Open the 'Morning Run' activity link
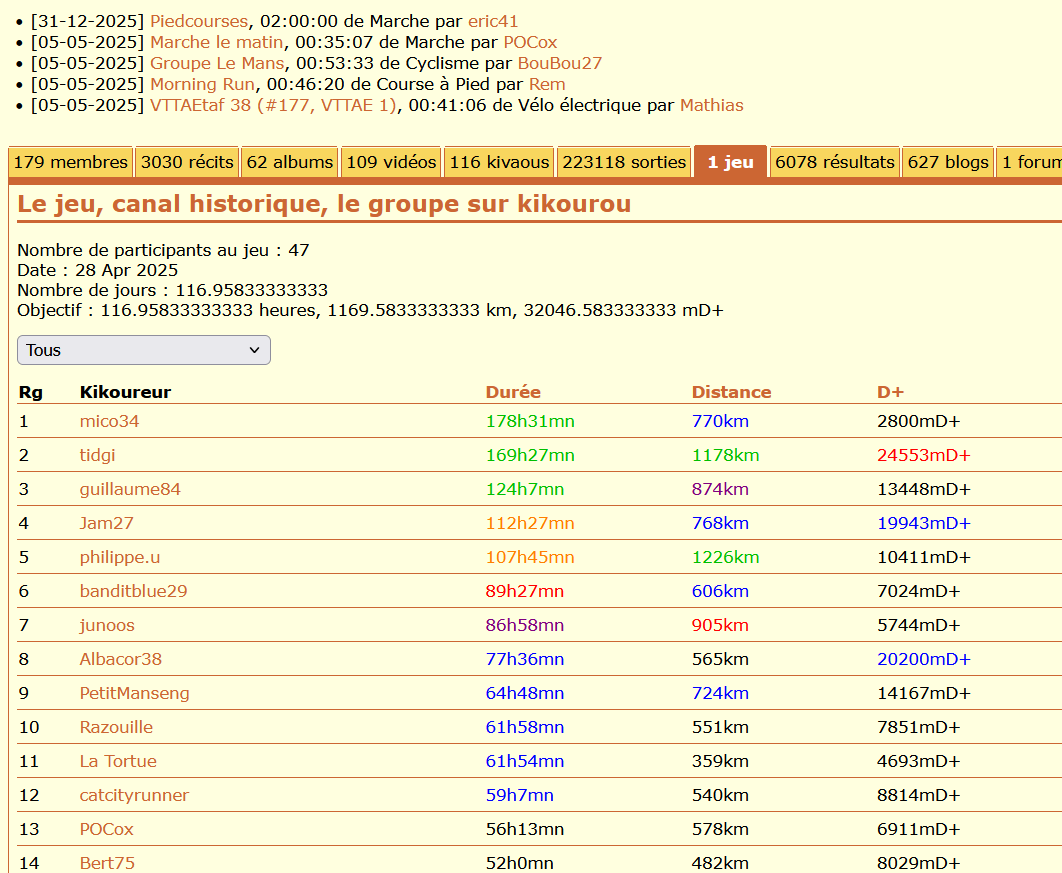This screenshot has height=873, width=1062. pyautogui.click(x=203, y=84)
